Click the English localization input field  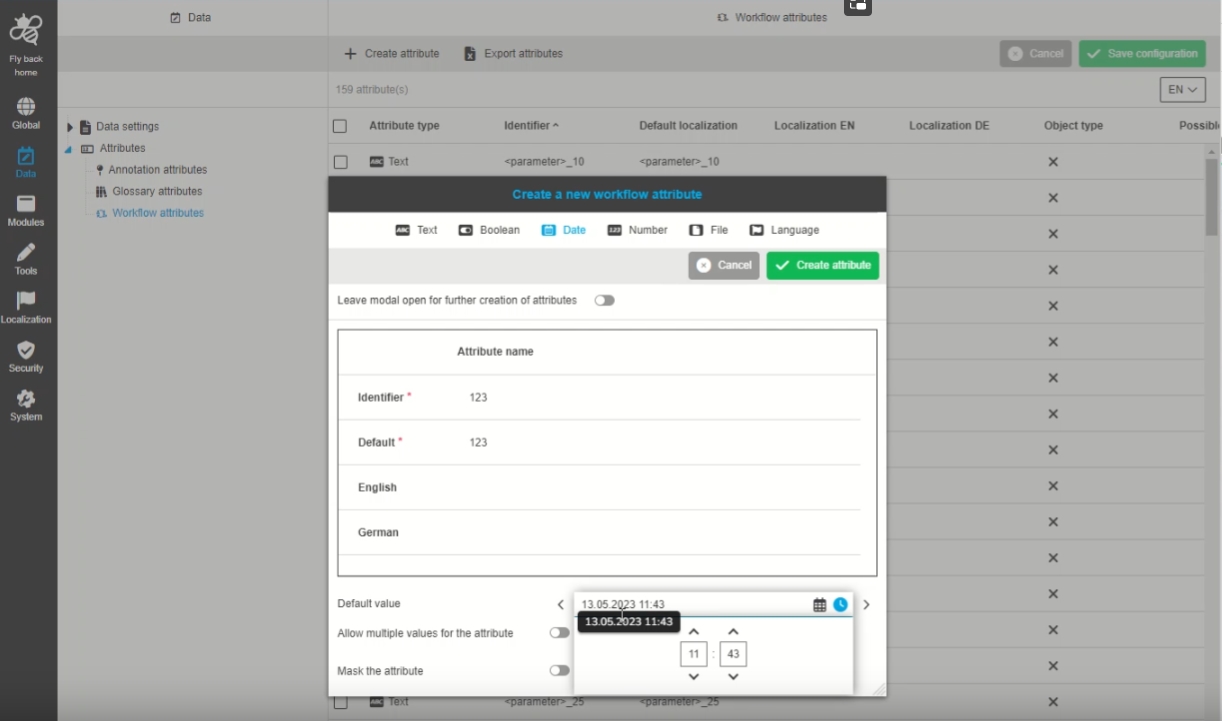click(660, 488)
